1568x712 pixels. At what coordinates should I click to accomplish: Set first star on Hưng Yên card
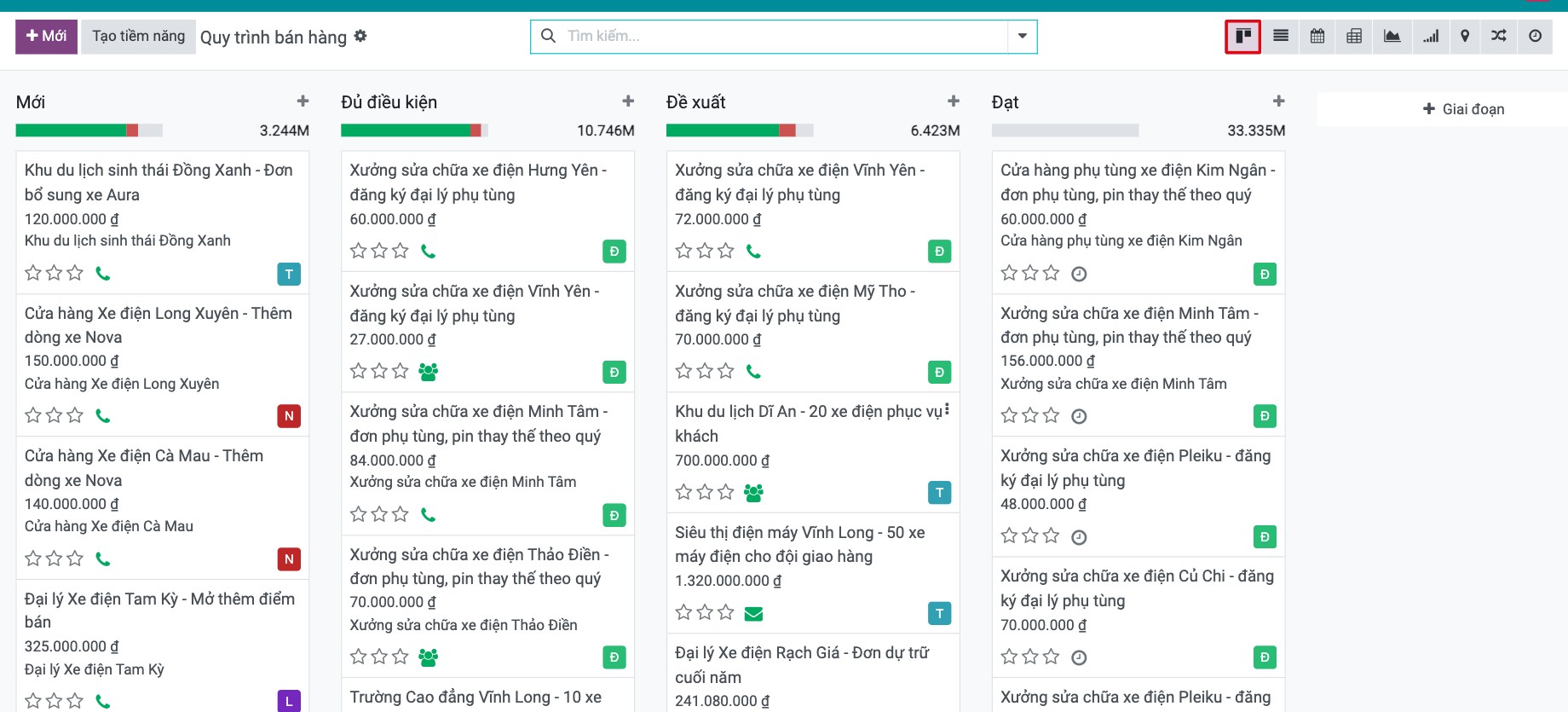tap(359, 251)
